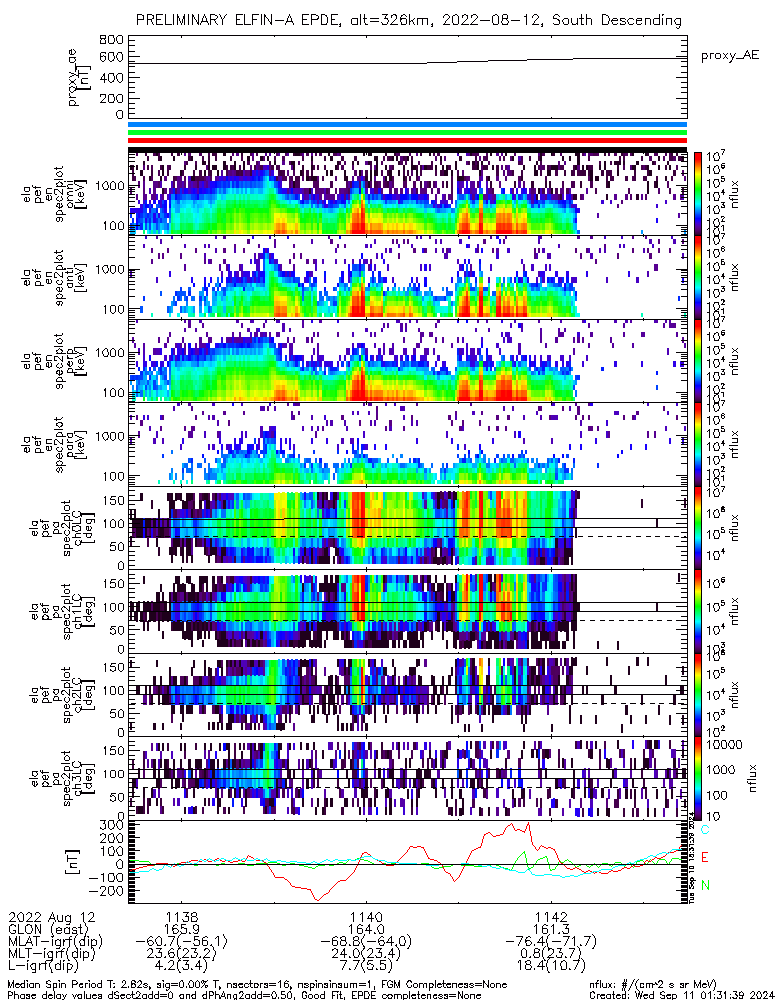Click the para [keV] y-axis label
The height and width of the screenshot is (1000, 775).
54,445
